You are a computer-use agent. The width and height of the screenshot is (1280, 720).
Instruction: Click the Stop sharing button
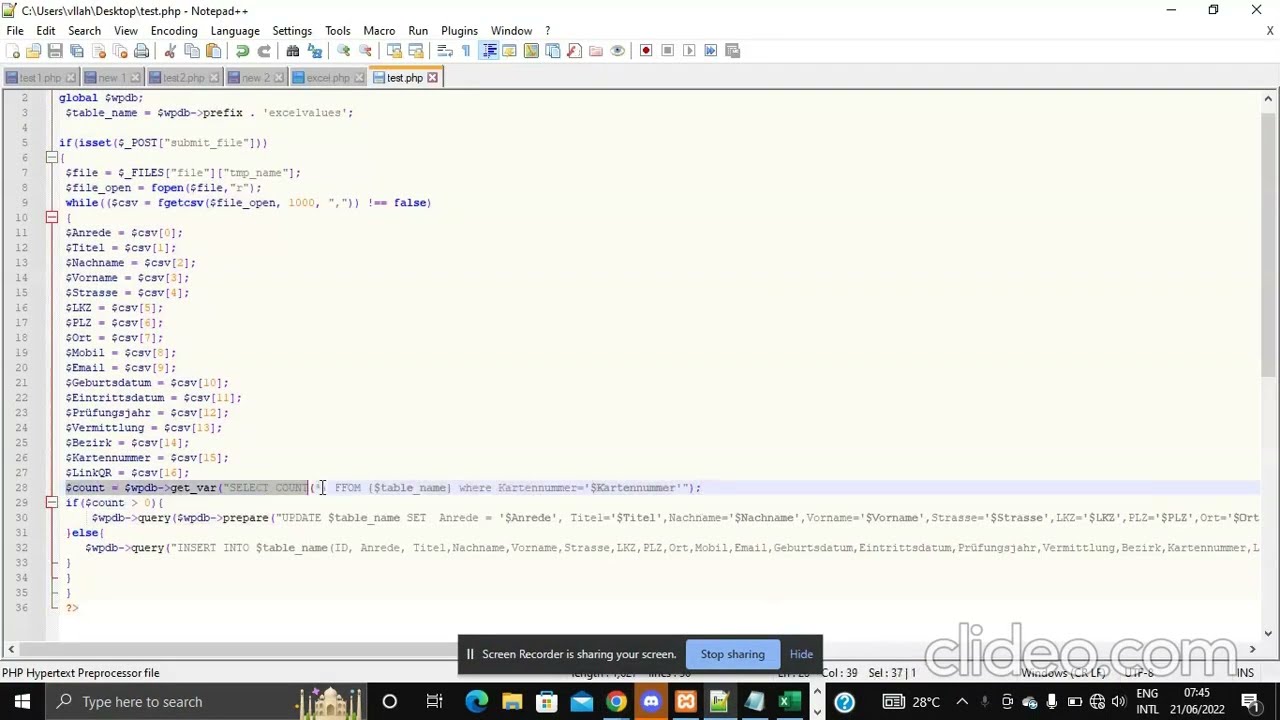point(732,654)
